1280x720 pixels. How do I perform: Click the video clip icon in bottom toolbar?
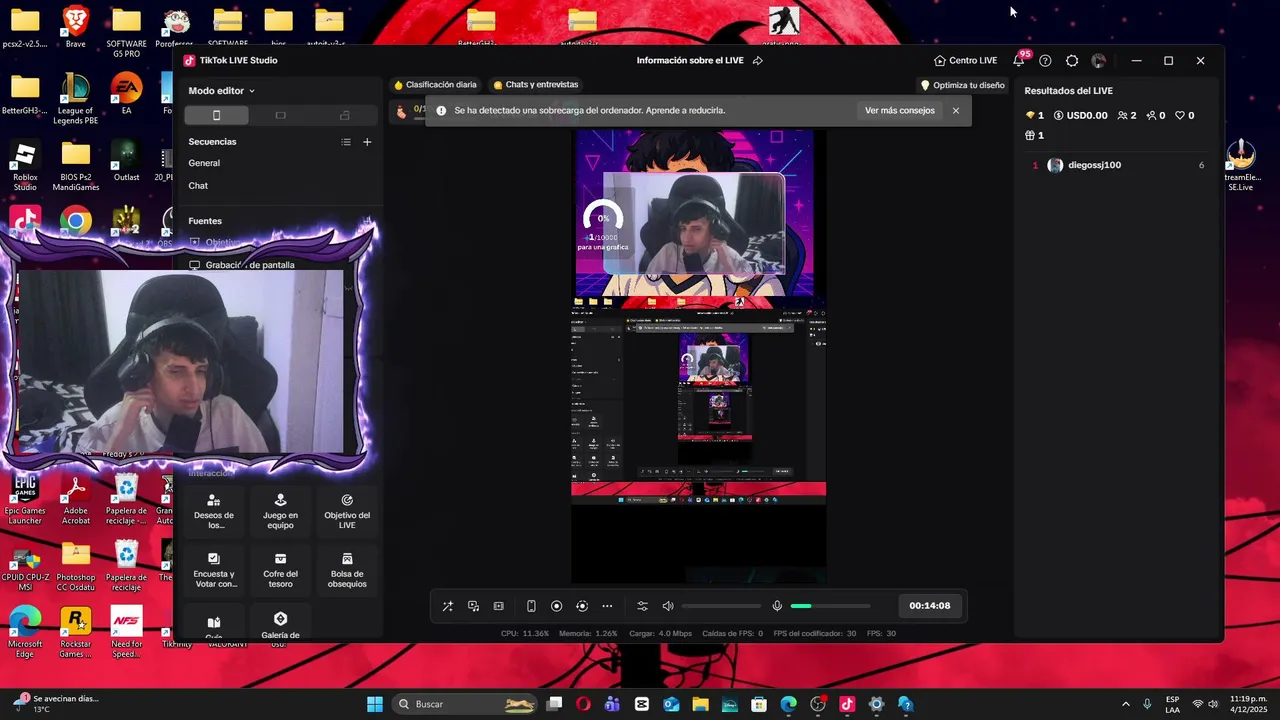499,606
